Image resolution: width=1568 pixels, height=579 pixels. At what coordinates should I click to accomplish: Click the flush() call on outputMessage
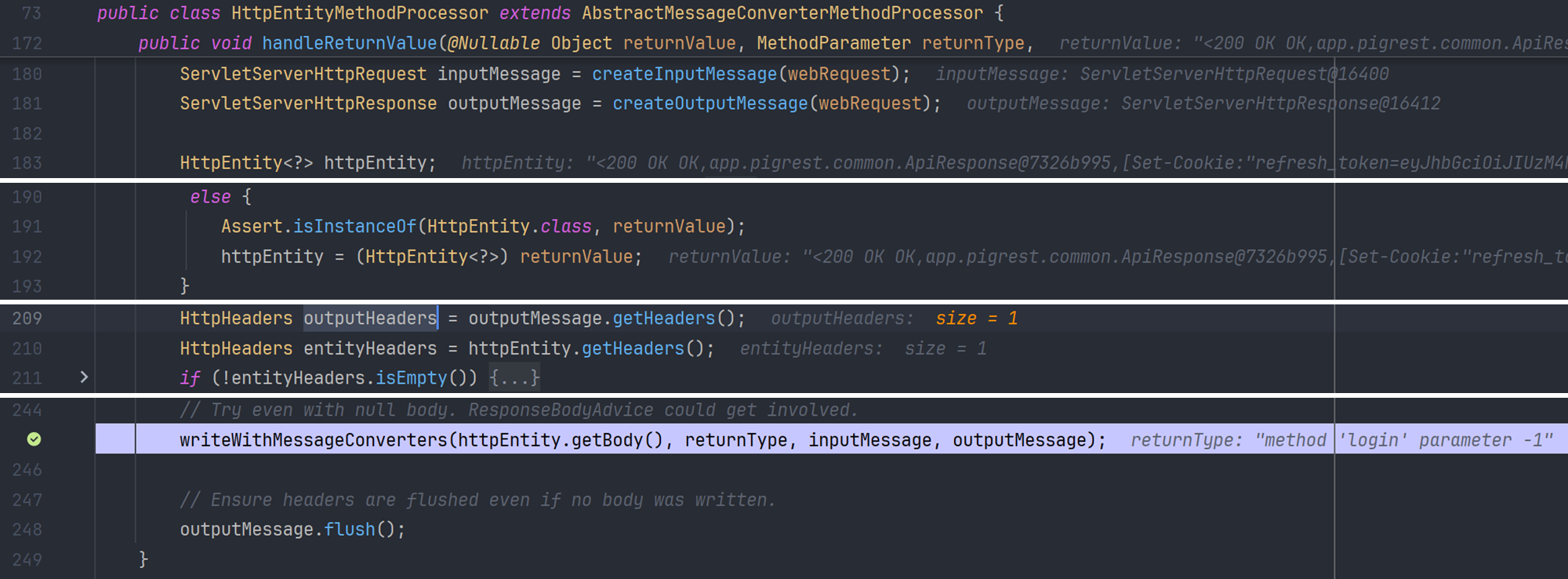[349, 530]
